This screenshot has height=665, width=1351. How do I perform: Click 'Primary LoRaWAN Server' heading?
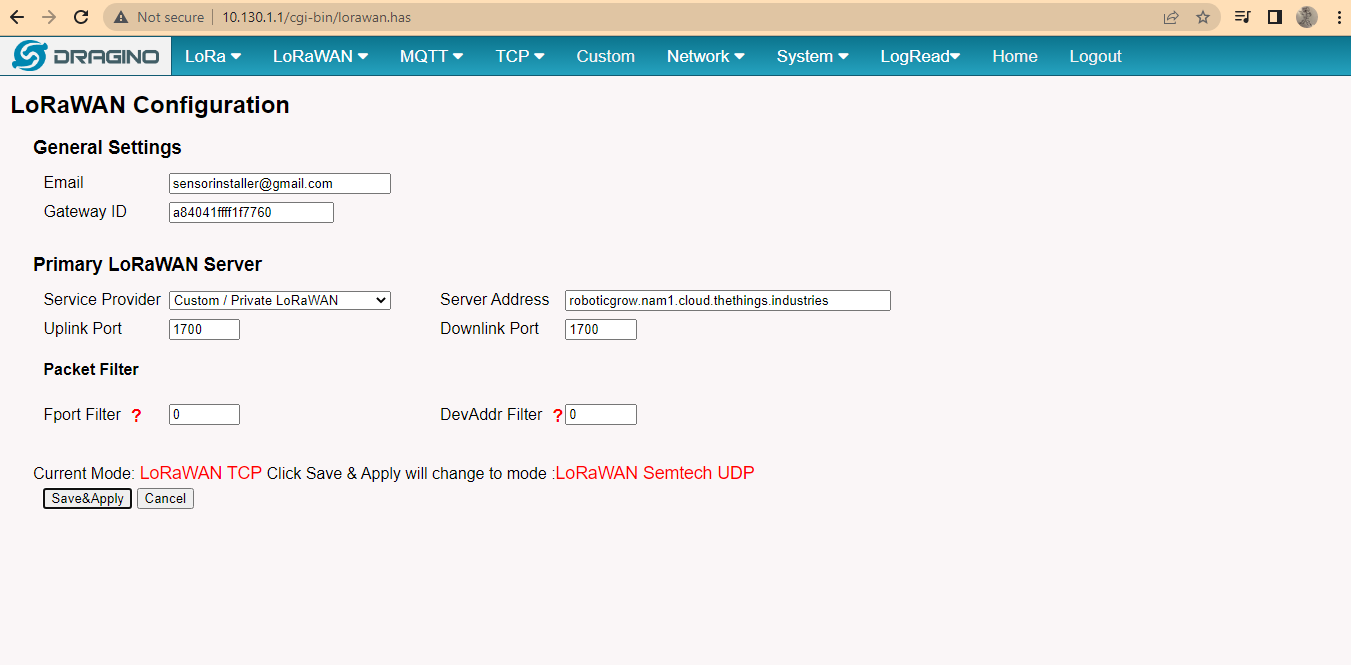[x=147, y=265]
